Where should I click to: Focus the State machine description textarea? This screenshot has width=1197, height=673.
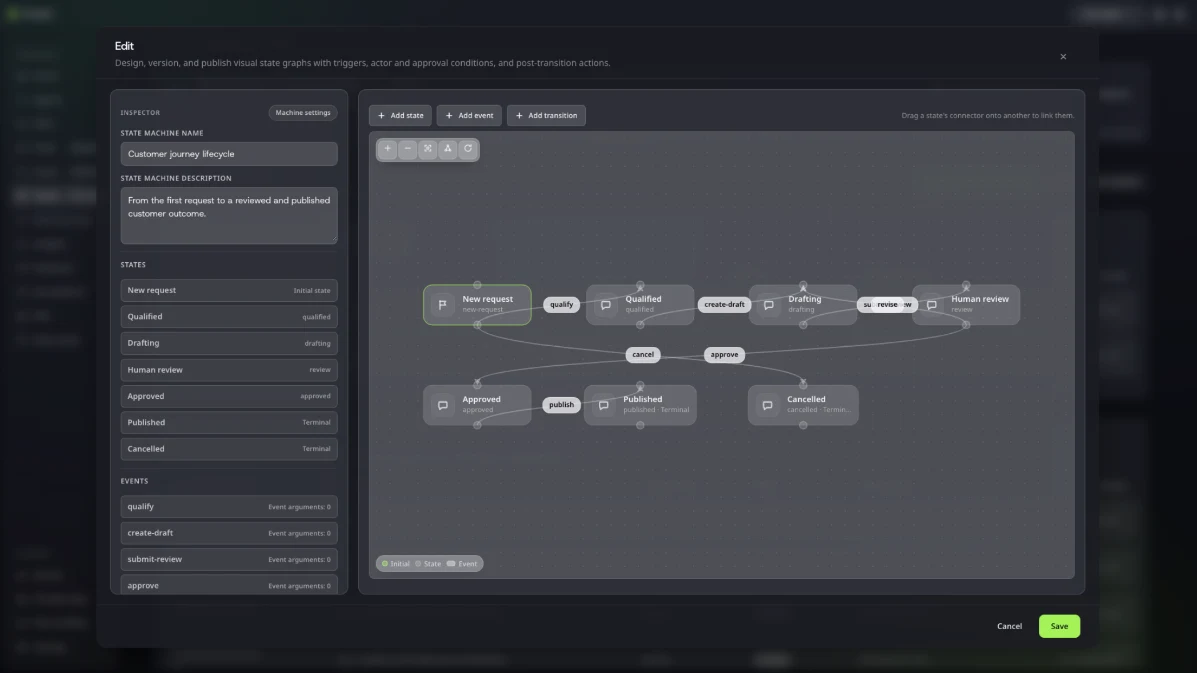click(x=229, y=216)
